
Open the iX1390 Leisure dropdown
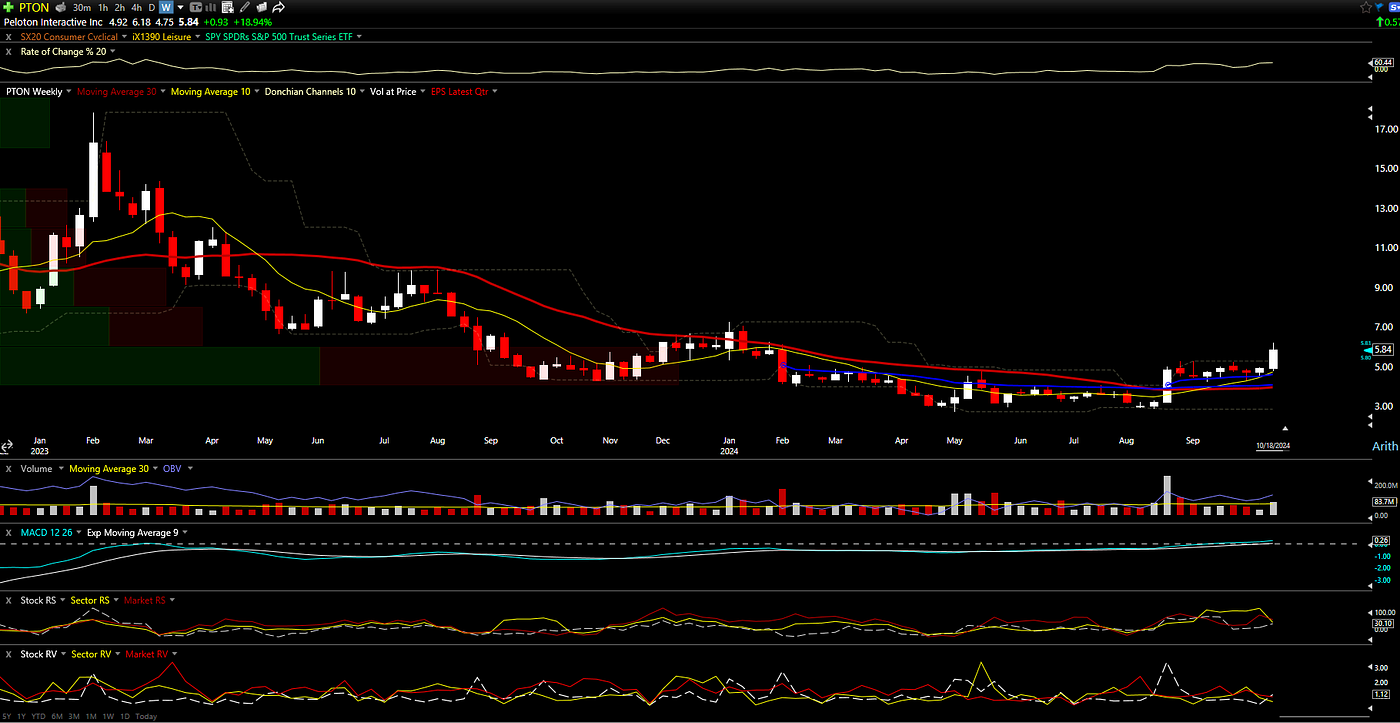(198, 37)
